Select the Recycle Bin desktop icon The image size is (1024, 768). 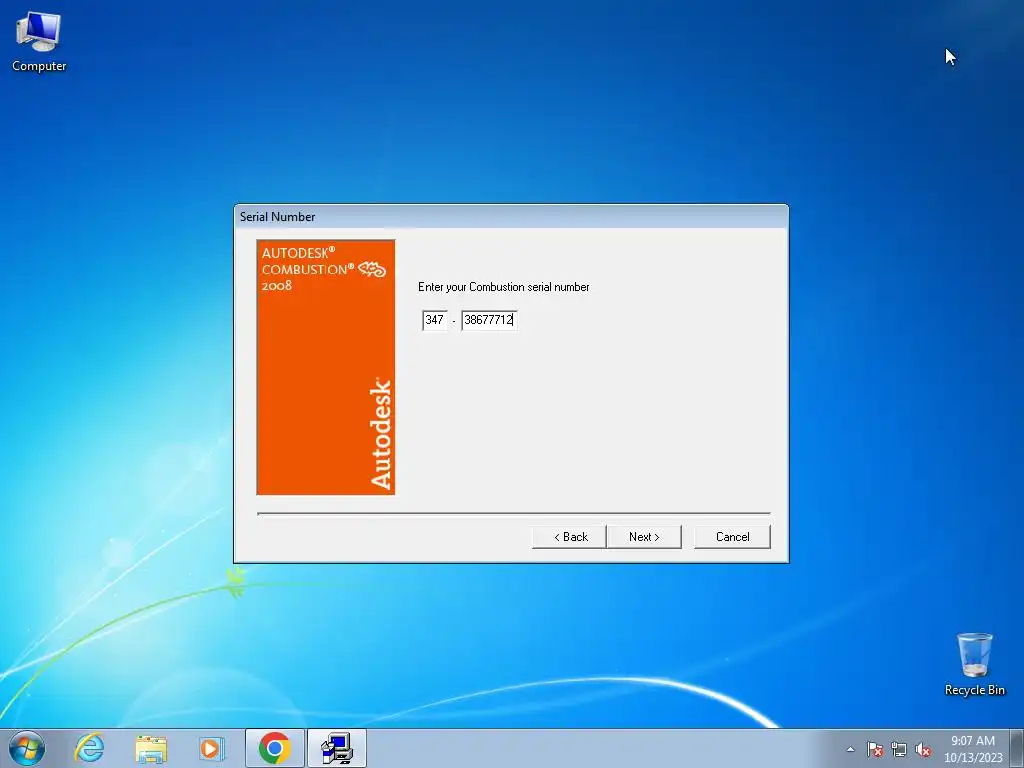[974, 664]
